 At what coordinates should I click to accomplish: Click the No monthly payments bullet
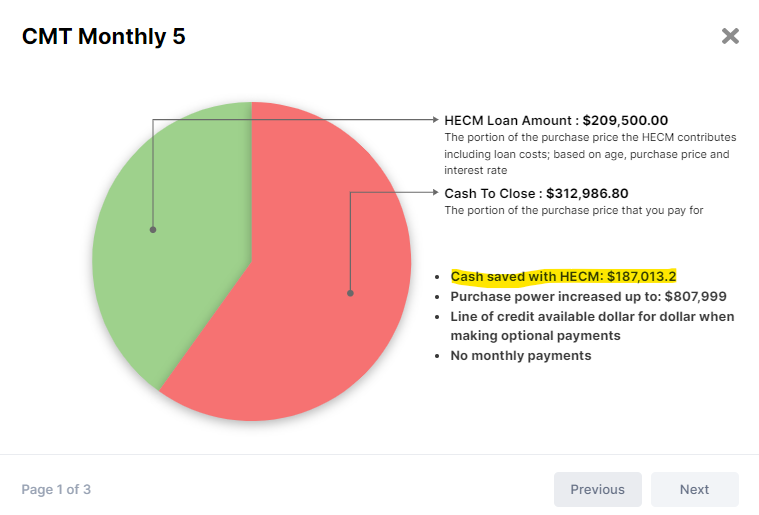click(521, 356)
